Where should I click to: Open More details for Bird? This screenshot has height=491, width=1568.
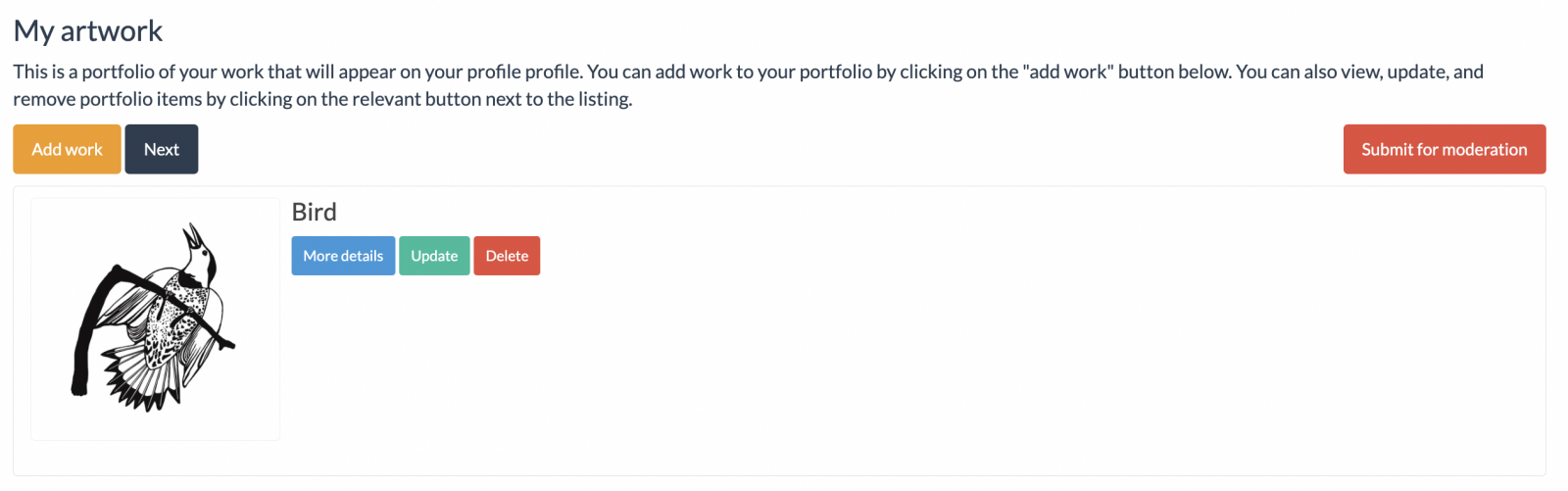coord(343,256)
